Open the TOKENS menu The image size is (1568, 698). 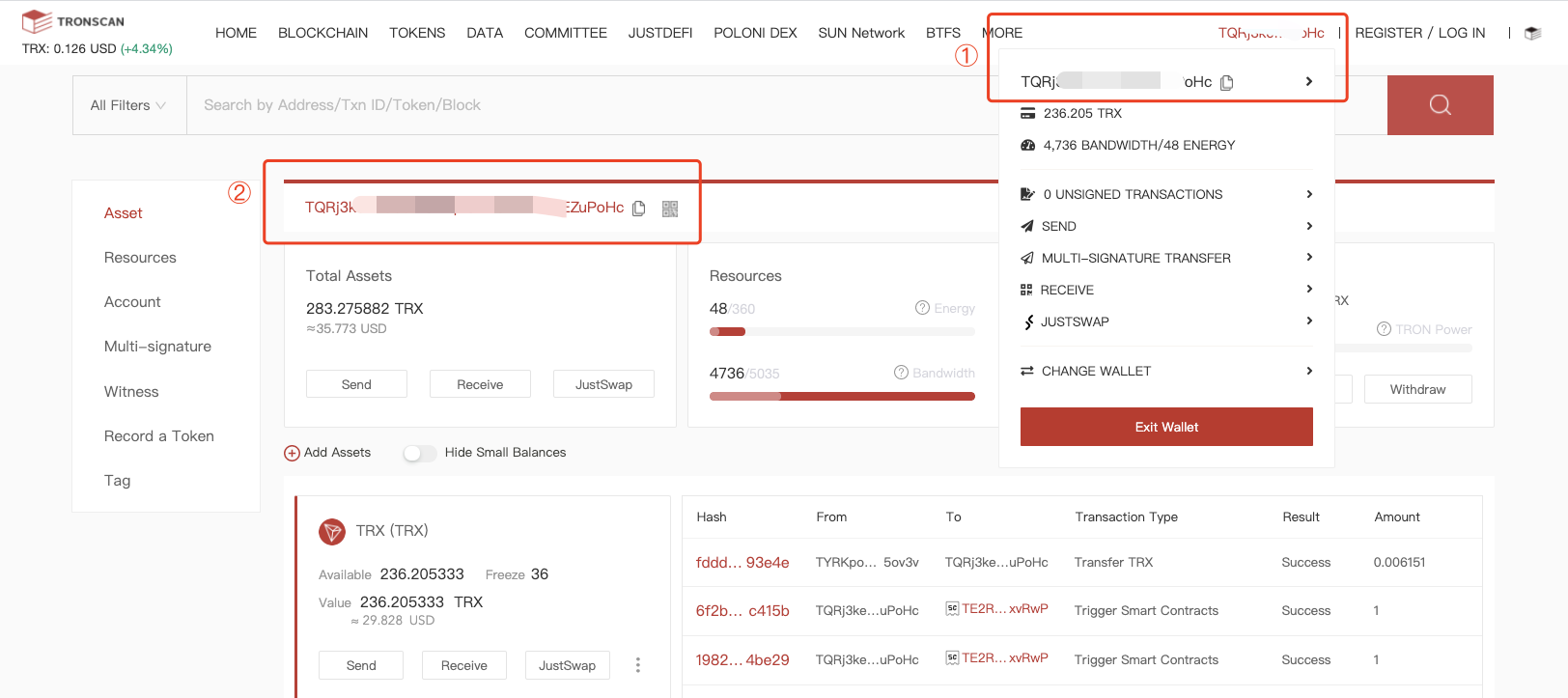pyautogui.click(x=417, y=33)
